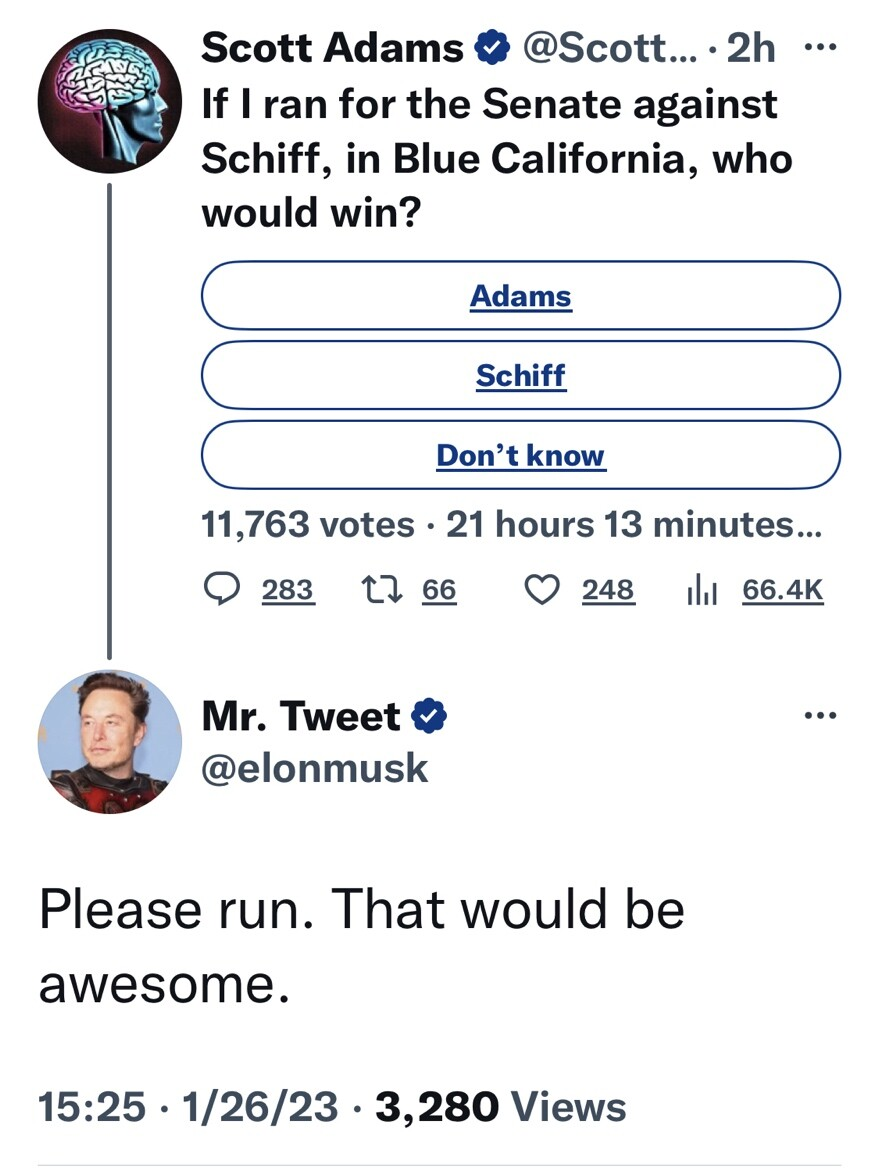Click the Scott Adams display name
879x1168 pixels.
(333, 48)
